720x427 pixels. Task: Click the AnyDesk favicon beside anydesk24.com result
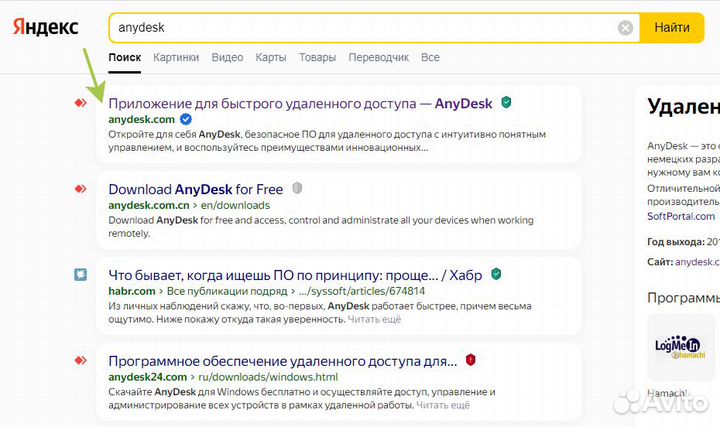(81, 360)
